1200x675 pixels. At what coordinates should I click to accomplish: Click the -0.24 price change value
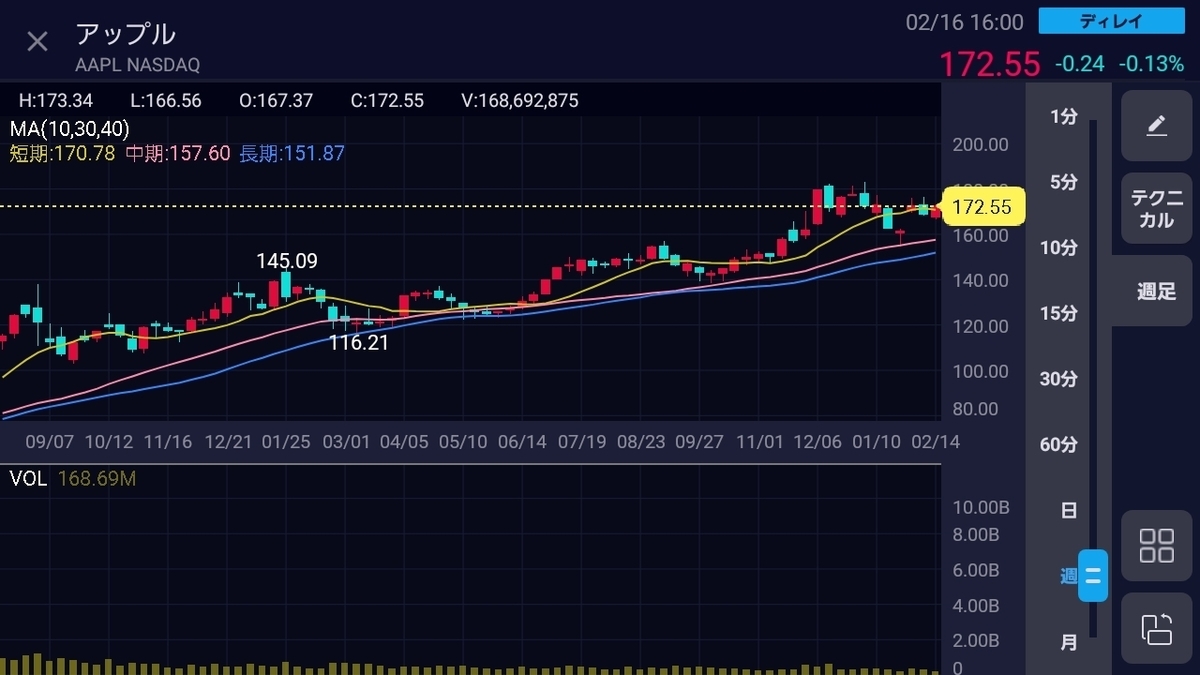coord(1079,64)
